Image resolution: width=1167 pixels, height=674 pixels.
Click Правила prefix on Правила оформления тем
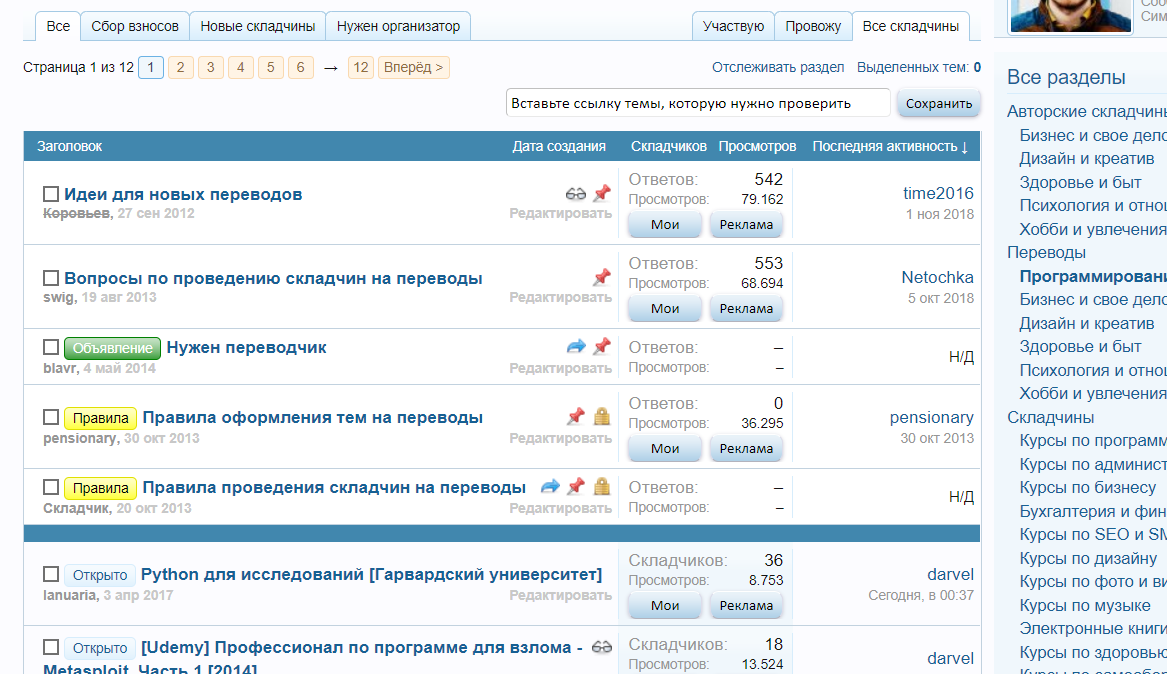click(100, 418)
